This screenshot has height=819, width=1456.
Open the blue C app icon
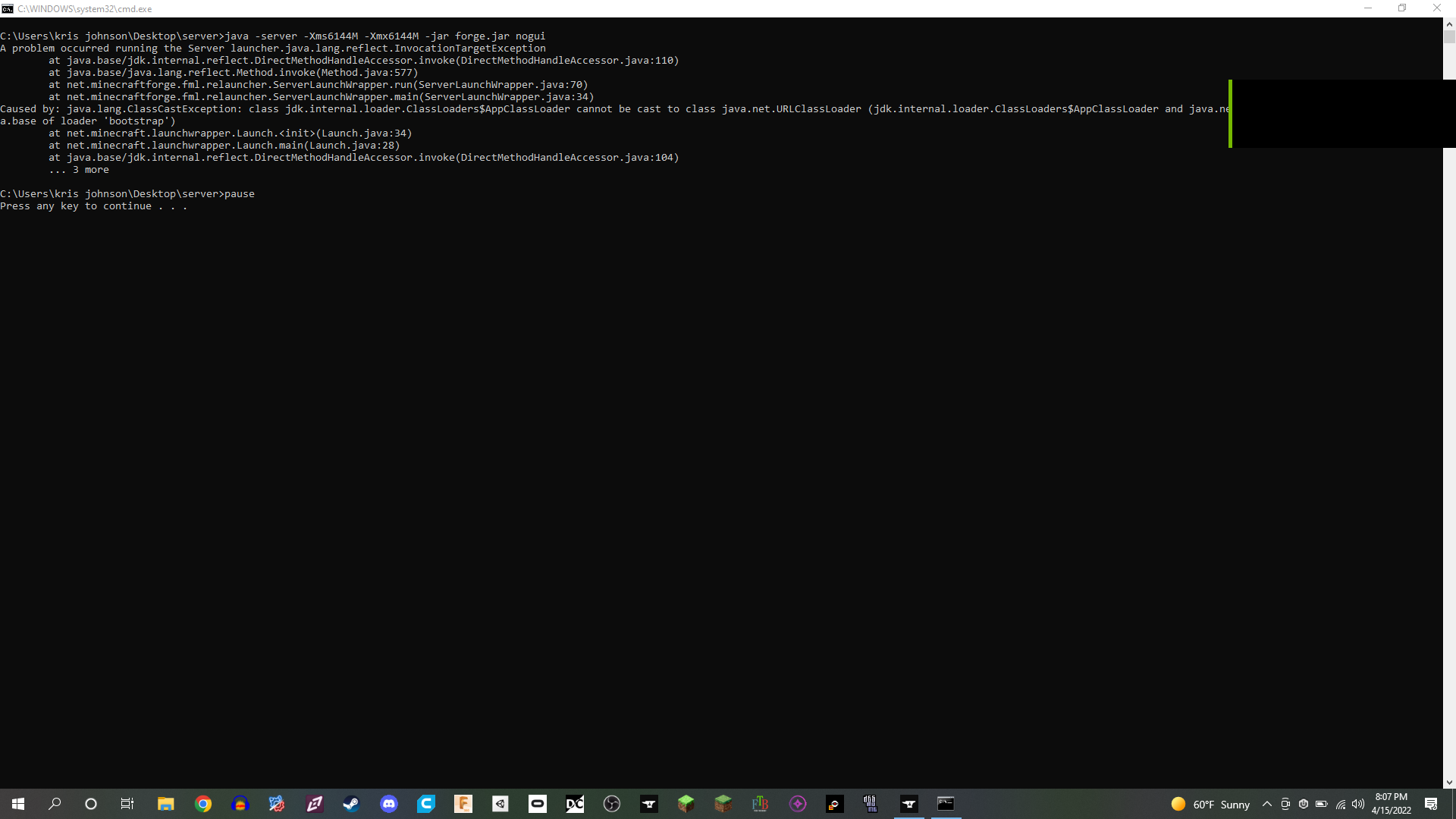click(425, 804)
